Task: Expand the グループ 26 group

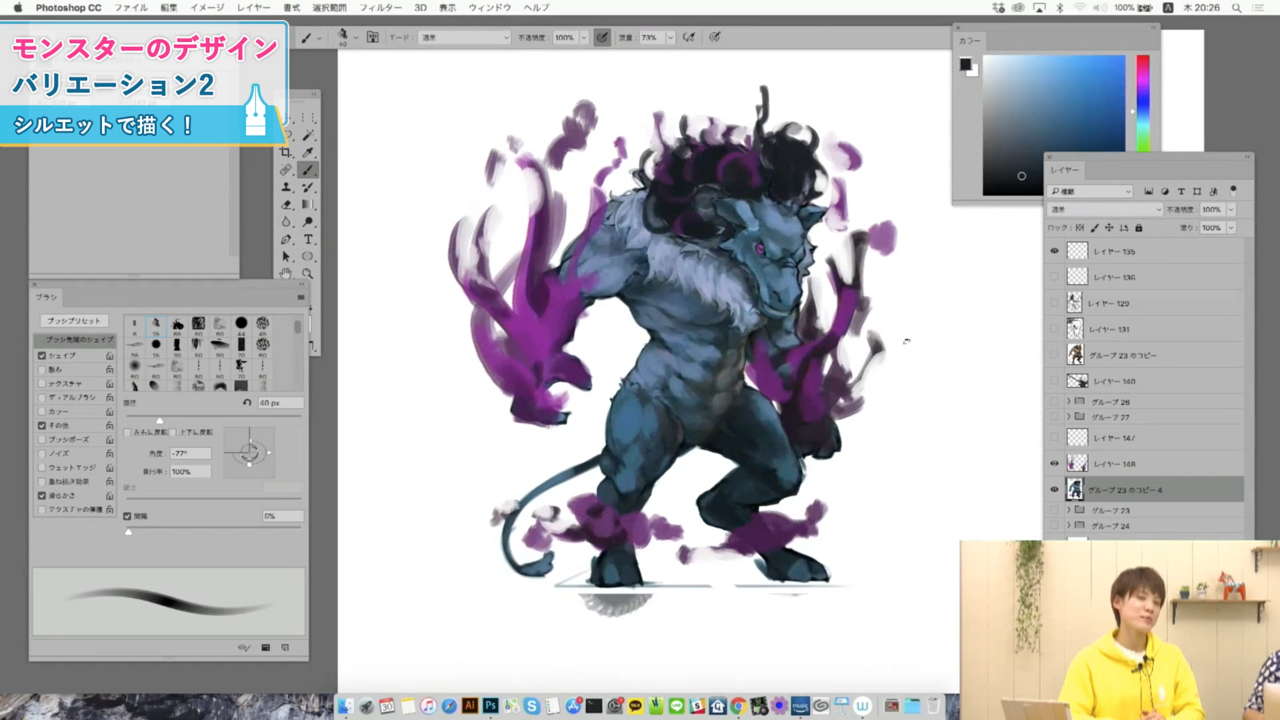Action: pos(1068,399)
